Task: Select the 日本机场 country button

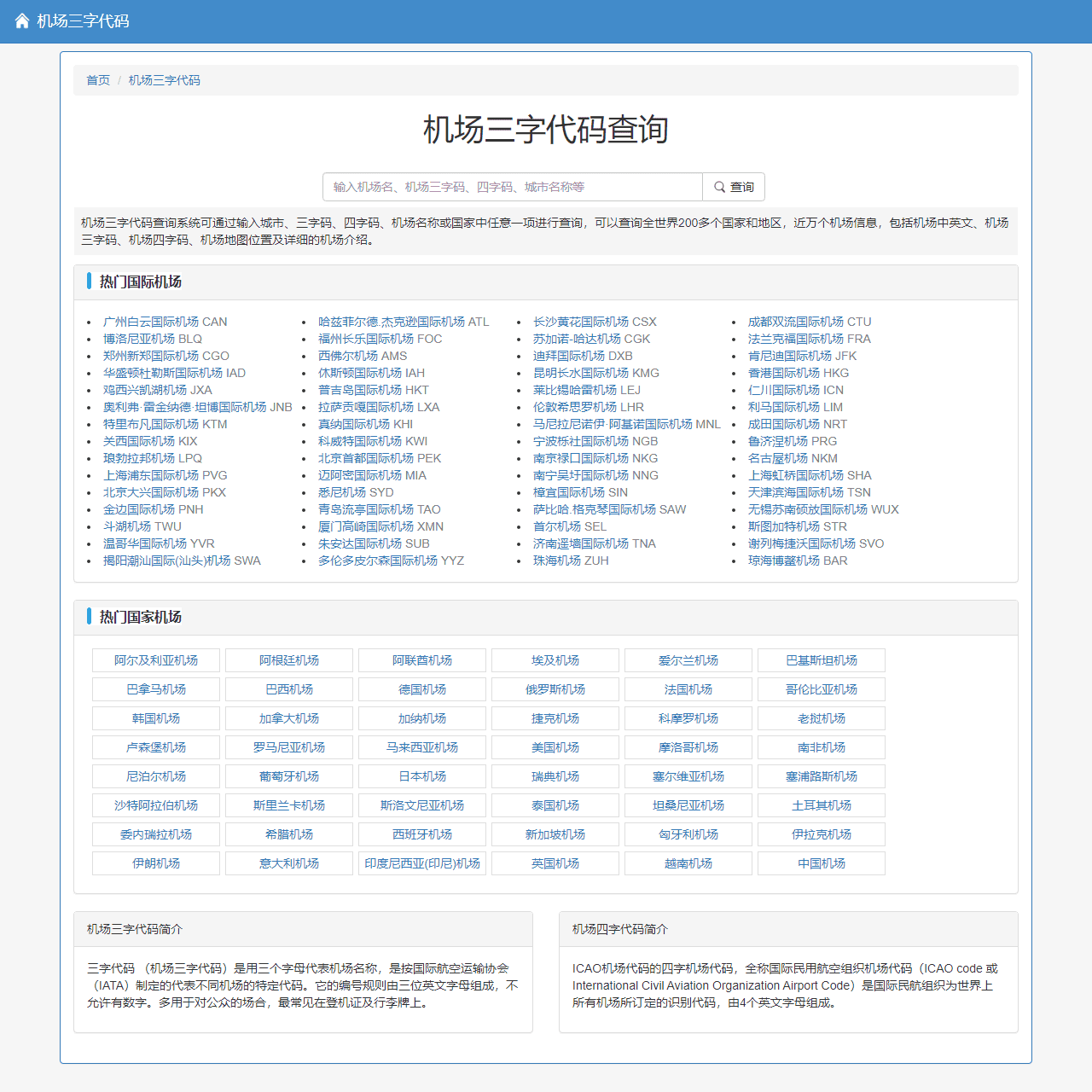Action: pyautogui.click(x=421, y=776)
